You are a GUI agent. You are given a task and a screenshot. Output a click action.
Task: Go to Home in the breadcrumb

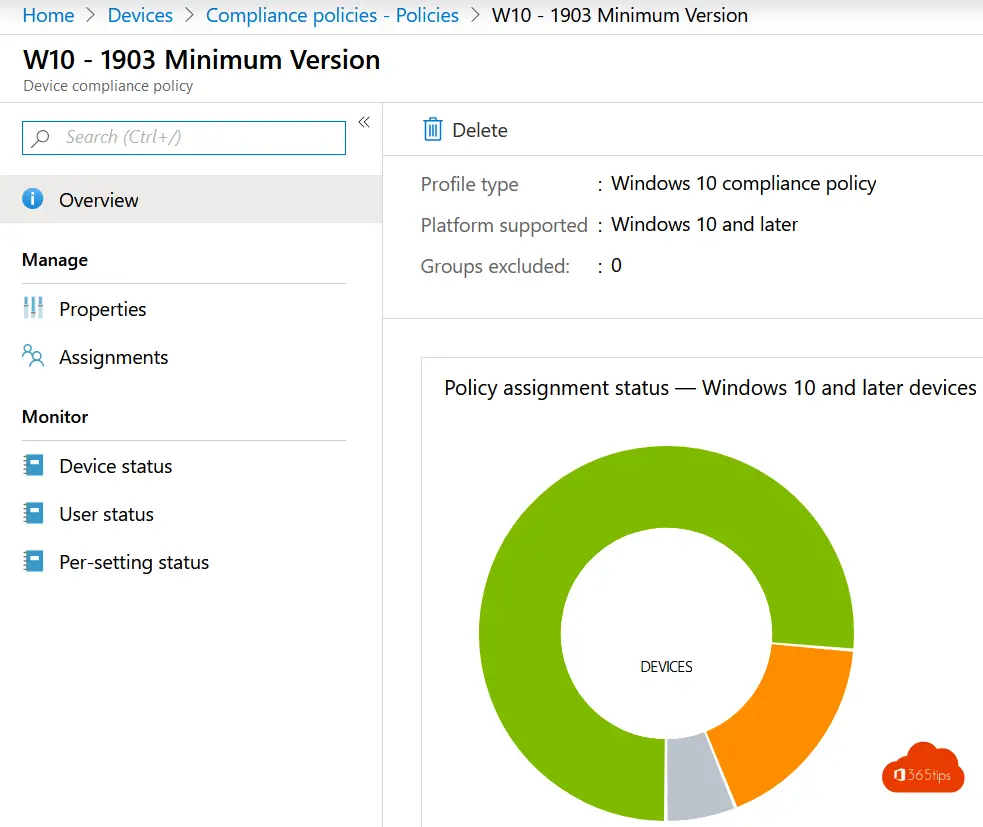(x=48, y=15)
